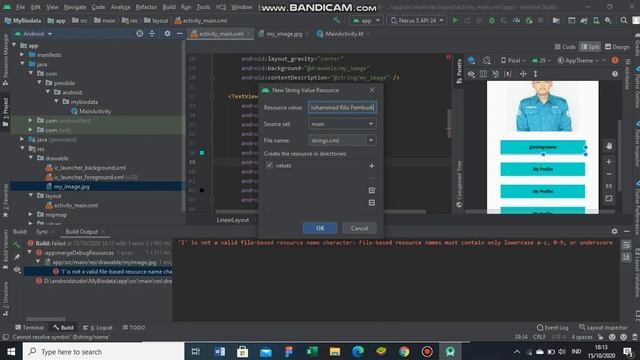Open the app run configuration dropdown

point(366,20)
